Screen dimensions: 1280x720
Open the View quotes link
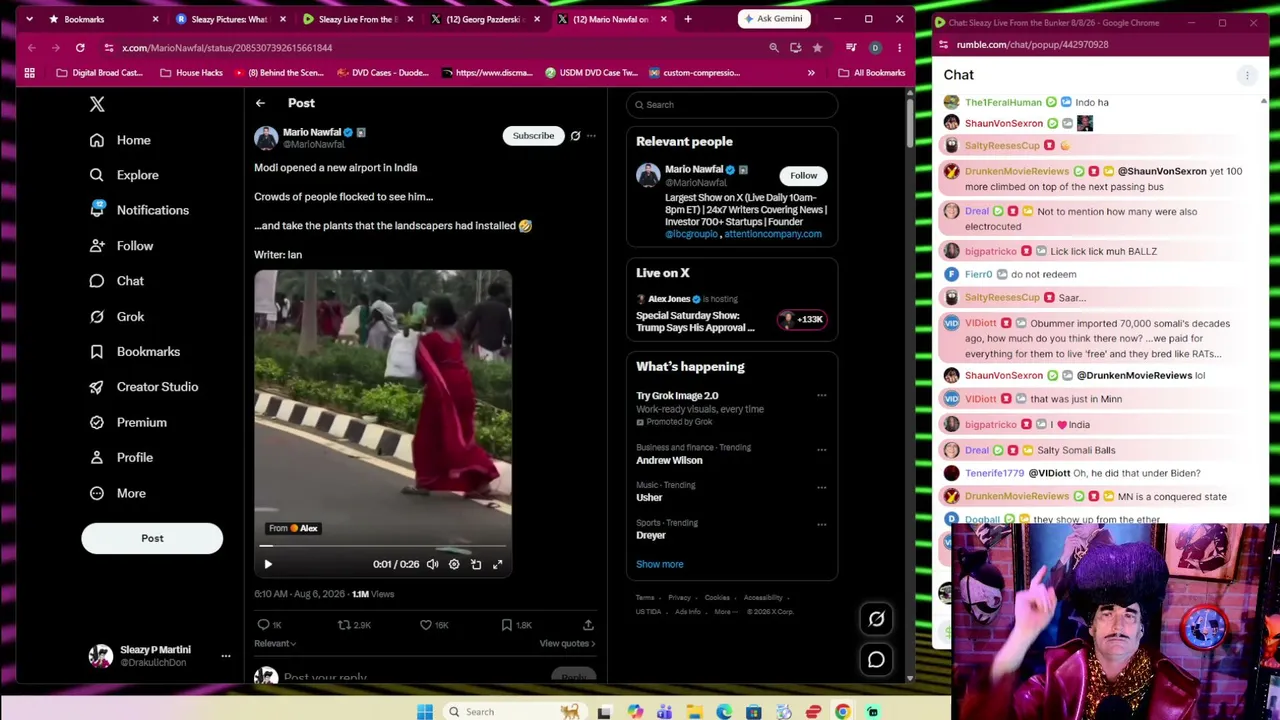(567, 644)
